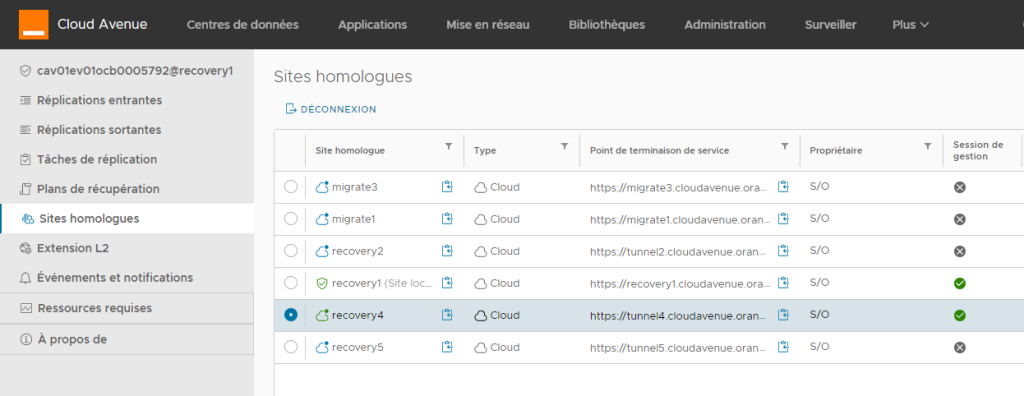1024x396 pixels.
Task: Copy migrate3 site name clipboard icon
Action: tap(447, 187)
